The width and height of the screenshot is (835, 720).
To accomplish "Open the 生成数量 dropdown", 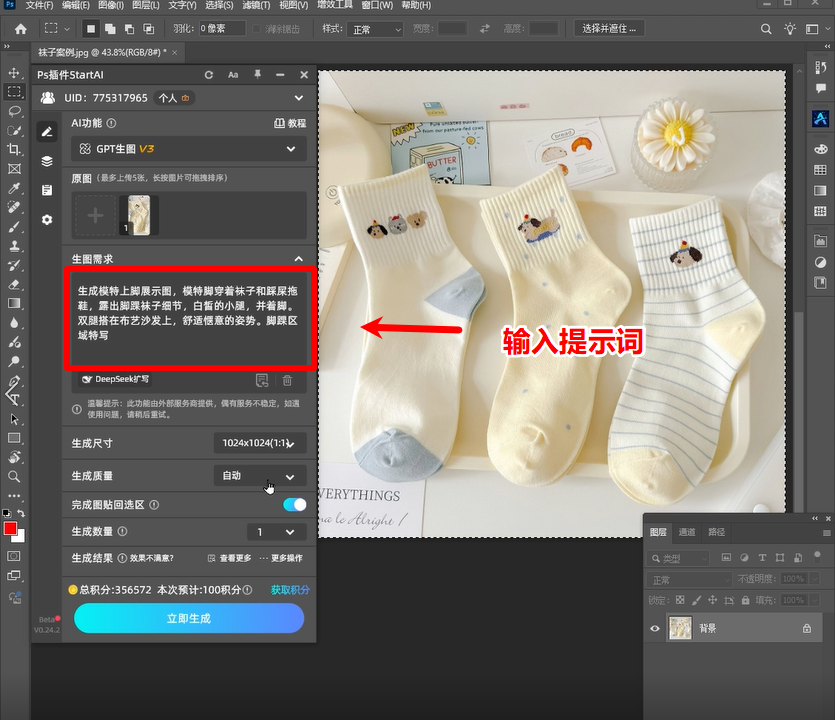I will 276,531.
